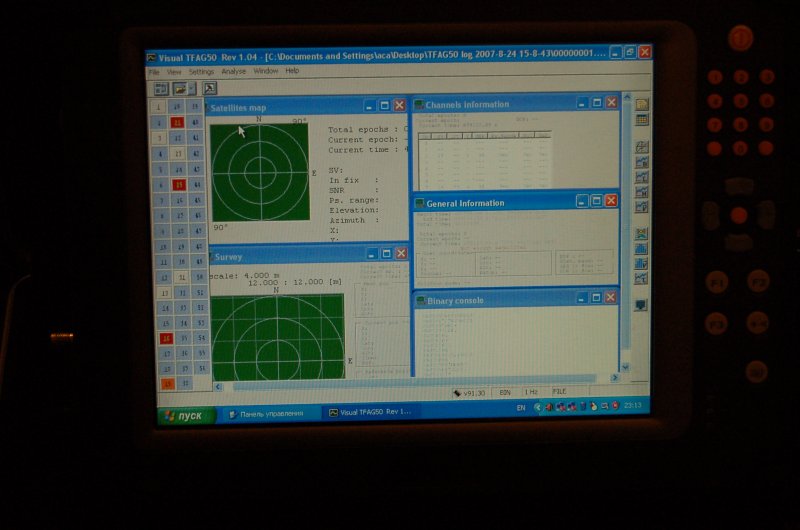Image resolution: width=800 pixels, height=530 pixels.
Task: Open the Window menu
Action: click(266, 71)
